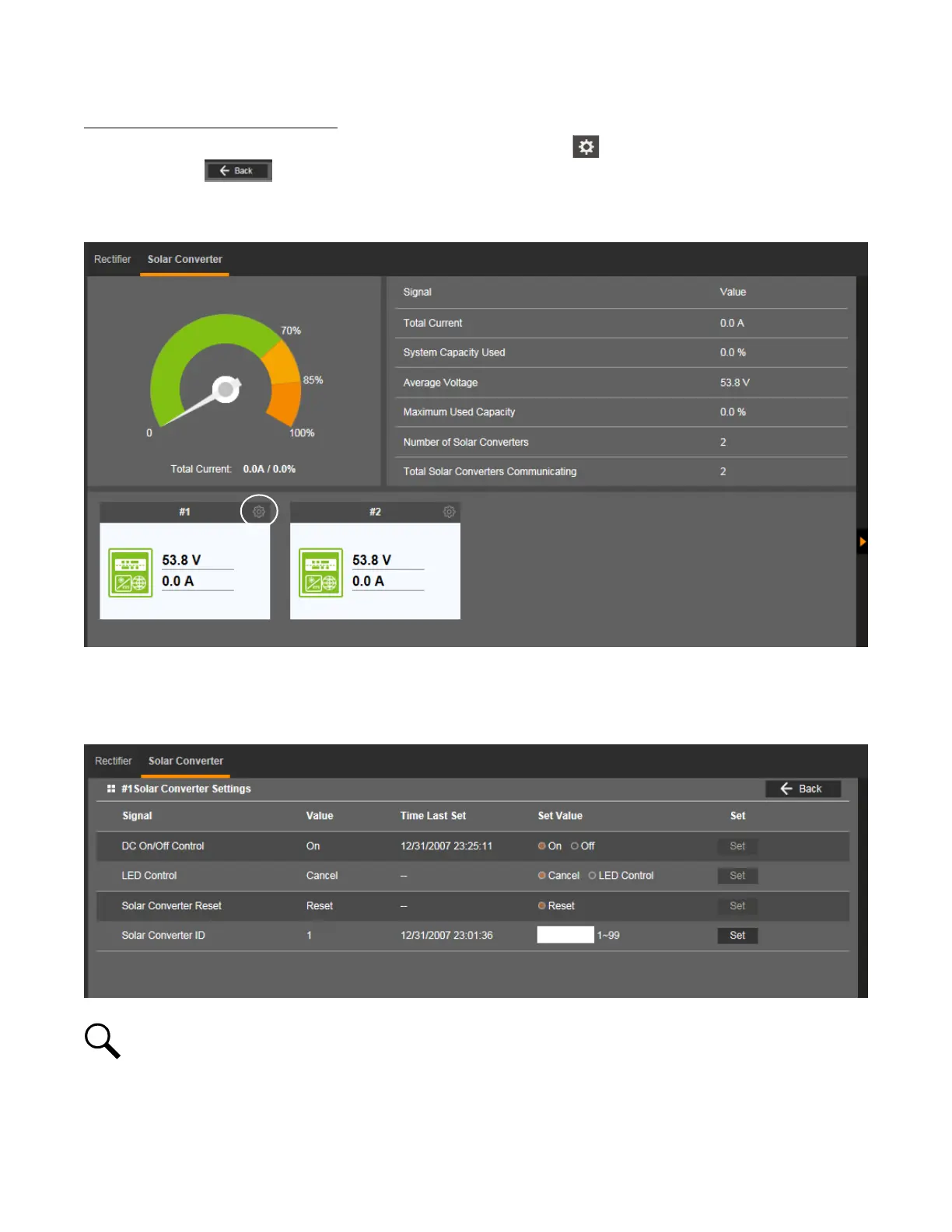Click the grid icon beside #1Solar Converter Settings
Image resolution: width=952 pixels, height=1232 pixels.
pyautogui.click(x=111, y=789)
